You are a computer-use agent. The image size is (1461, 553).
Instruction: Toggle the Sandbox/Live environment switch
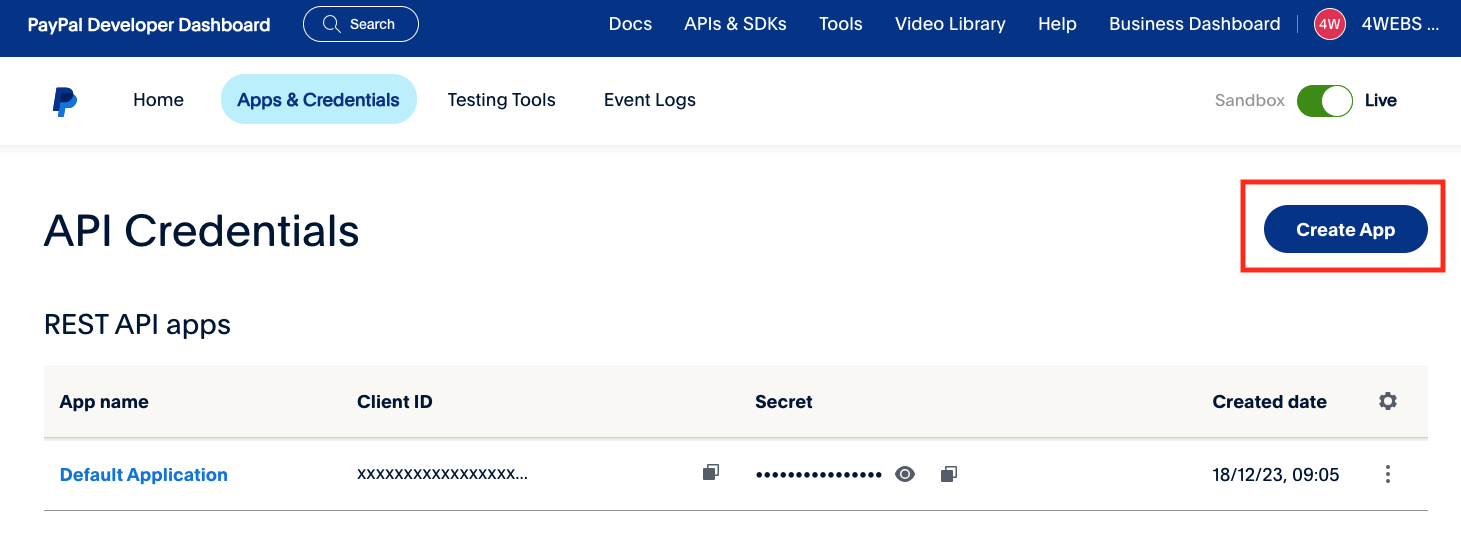[x=1324, y=100]
